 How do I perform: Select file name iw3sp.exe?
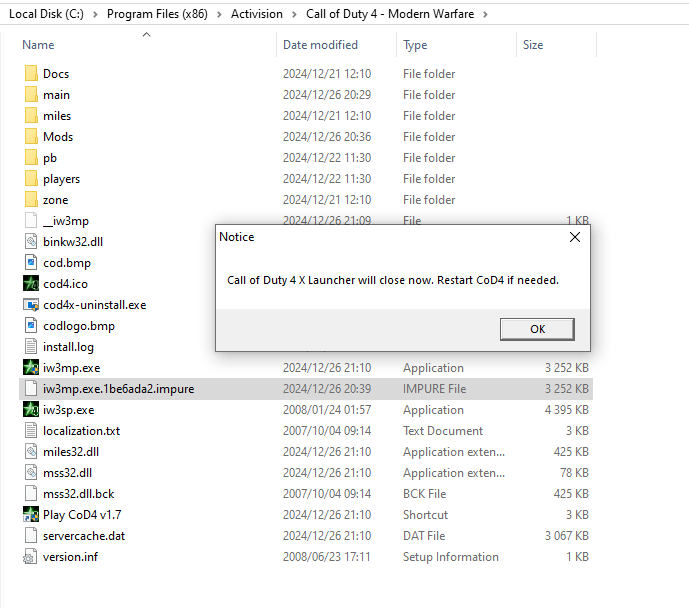pos(69,410)
